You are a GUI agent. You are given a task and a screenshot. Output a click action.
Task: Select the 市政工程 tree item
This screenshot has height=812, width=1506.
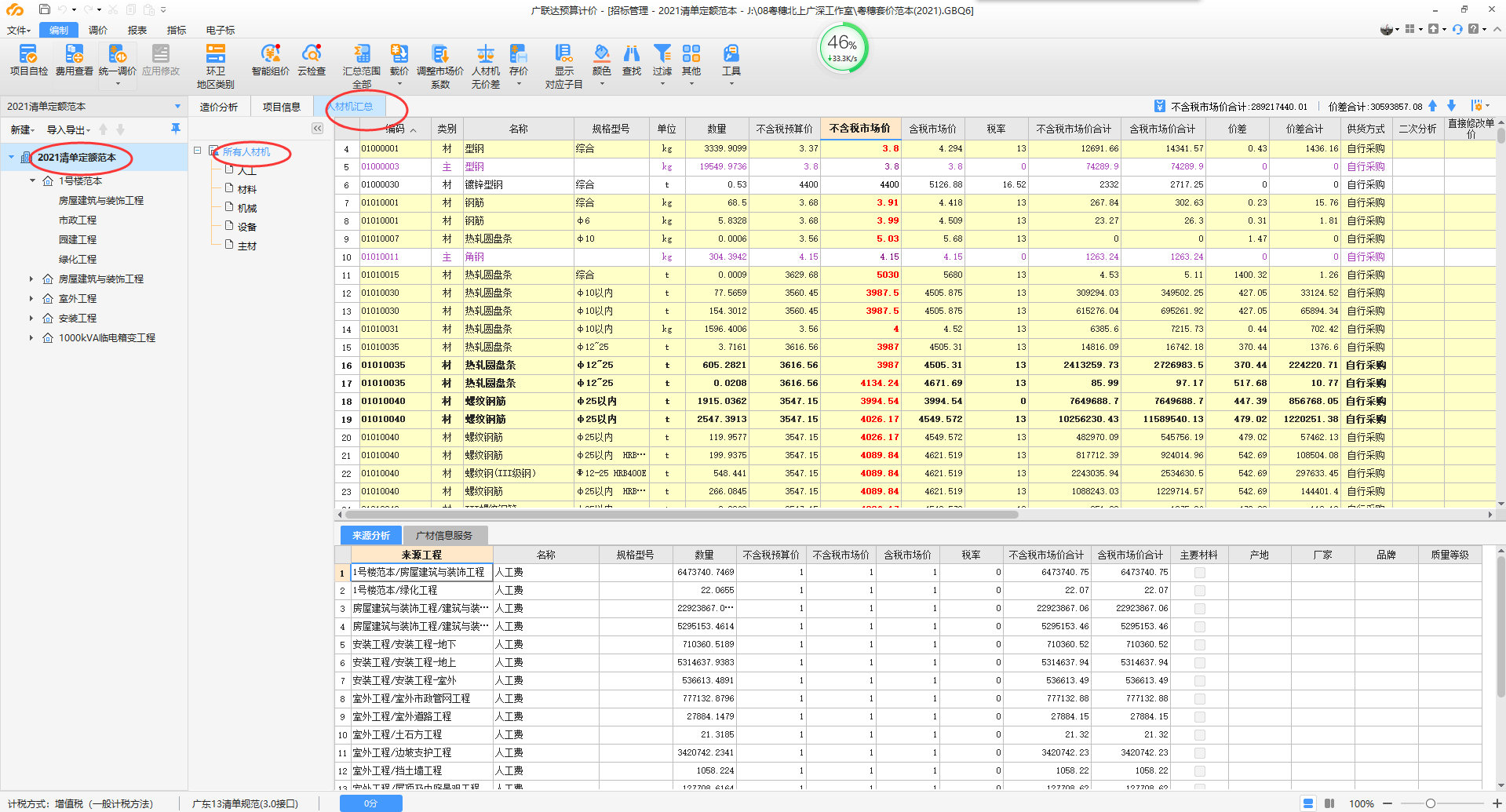(78, 220)
